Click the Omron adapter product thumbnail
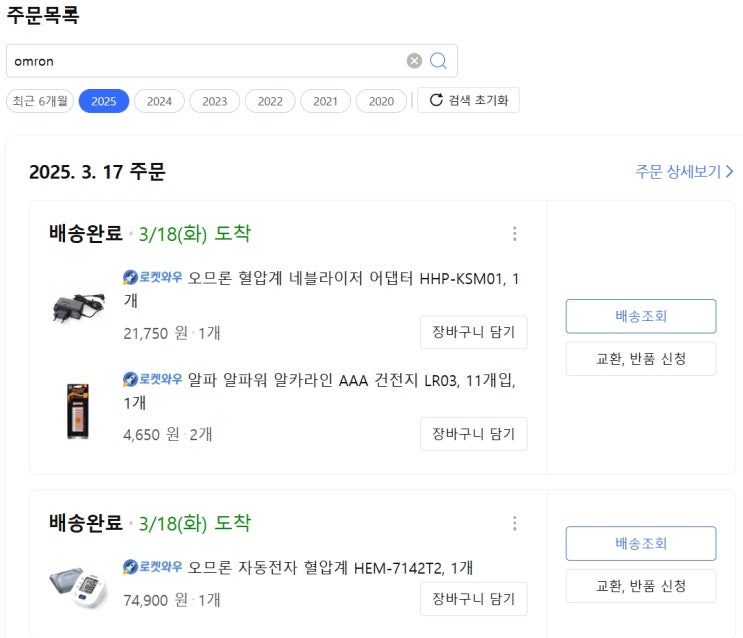Viewport: 743px width, 638px height. tap(78, 305)
